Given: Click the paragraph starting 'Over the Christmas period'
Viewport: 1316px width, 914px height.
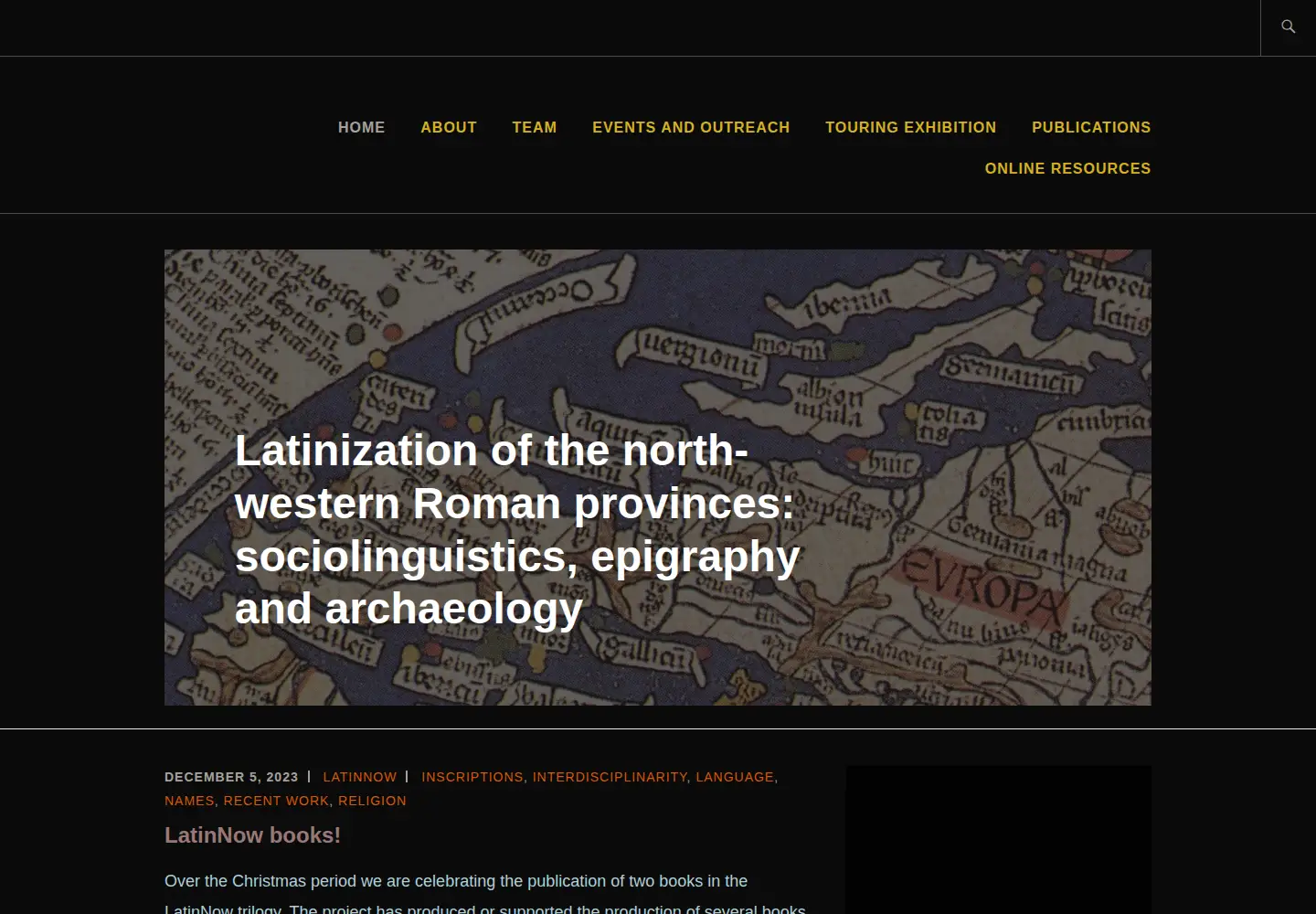Looking at the screenshot, I should click(485, 894).
